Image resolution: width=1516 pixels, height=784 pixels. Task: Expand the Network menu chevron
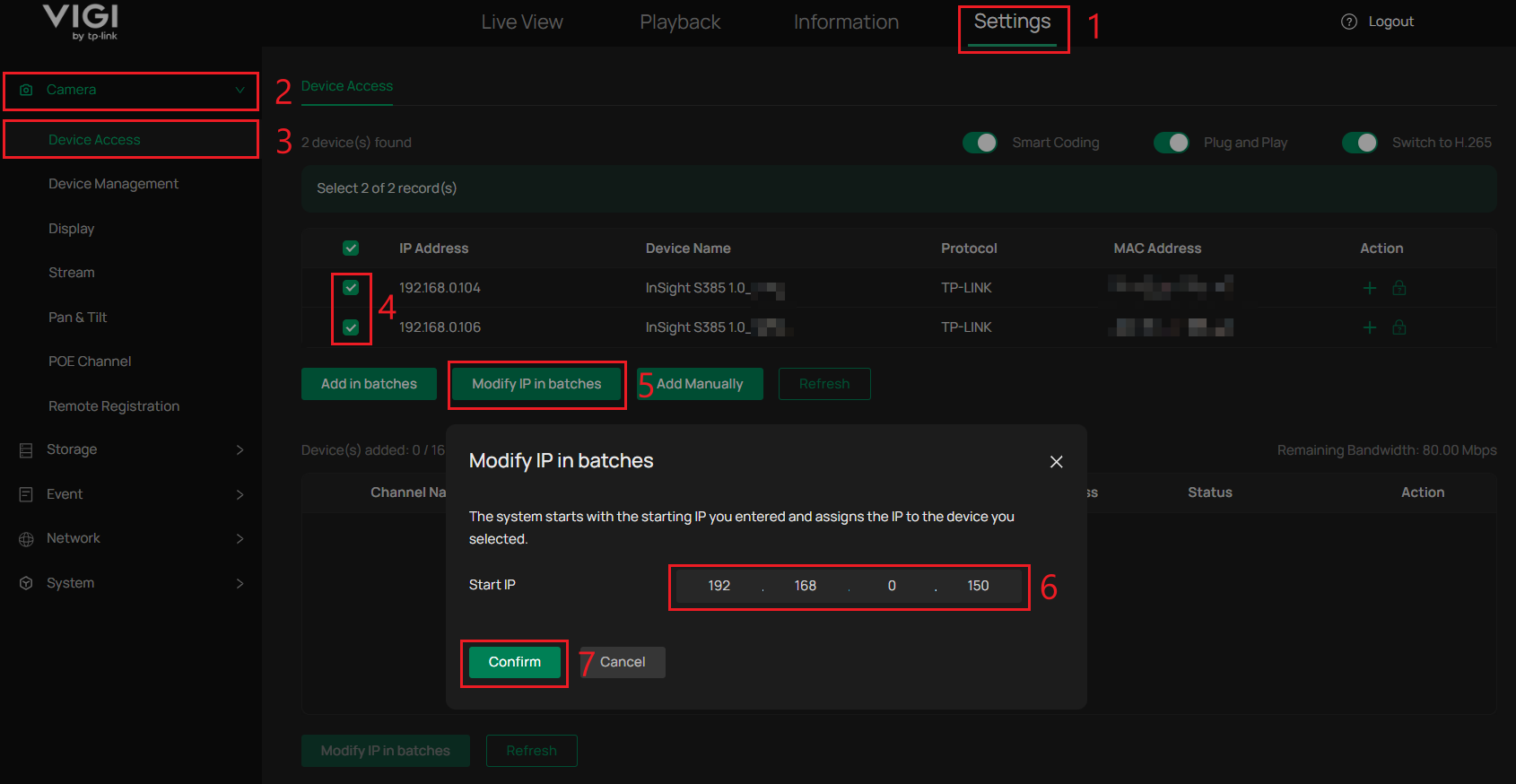(240, 538)
